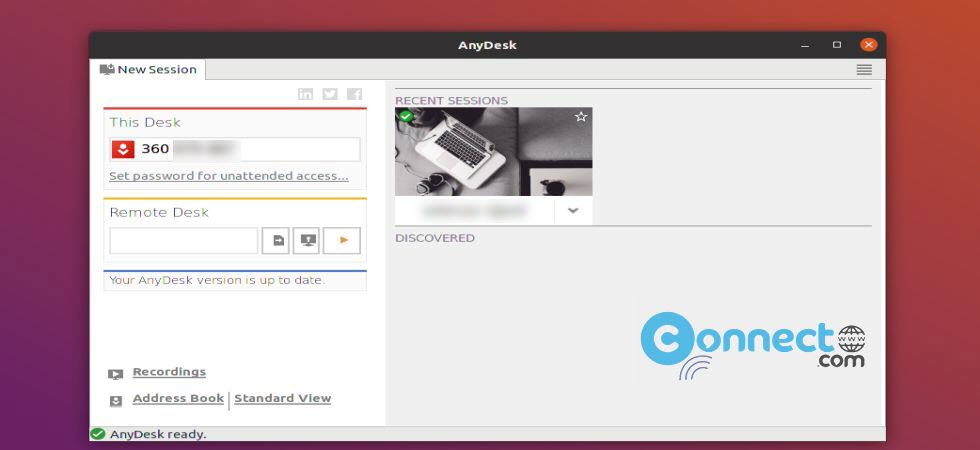Screen dimensions: 980x450
Task: Open the Recordings link
Action: tap(169, 372)
